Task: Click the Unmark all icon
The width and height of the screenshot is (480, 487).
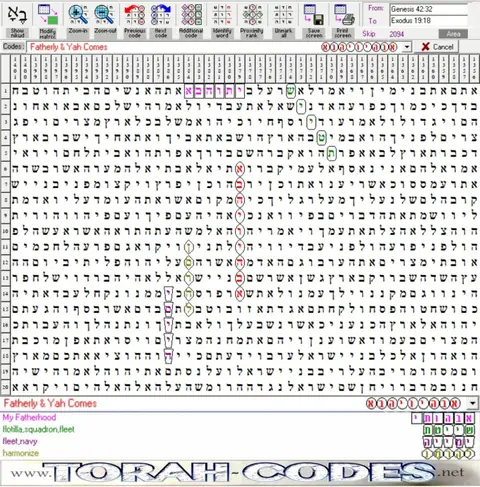Action: [x=283, y=15]
